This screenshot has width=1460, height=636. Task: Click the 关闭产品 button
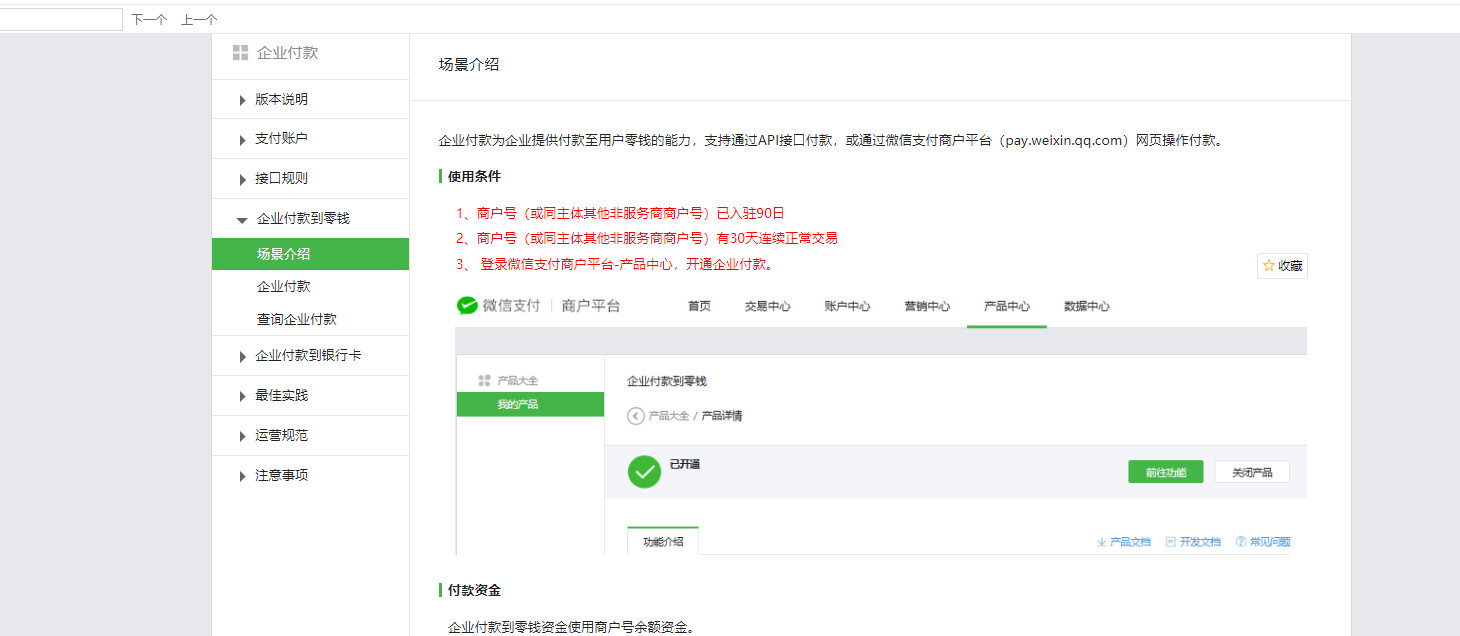[x=1252, y=472]
